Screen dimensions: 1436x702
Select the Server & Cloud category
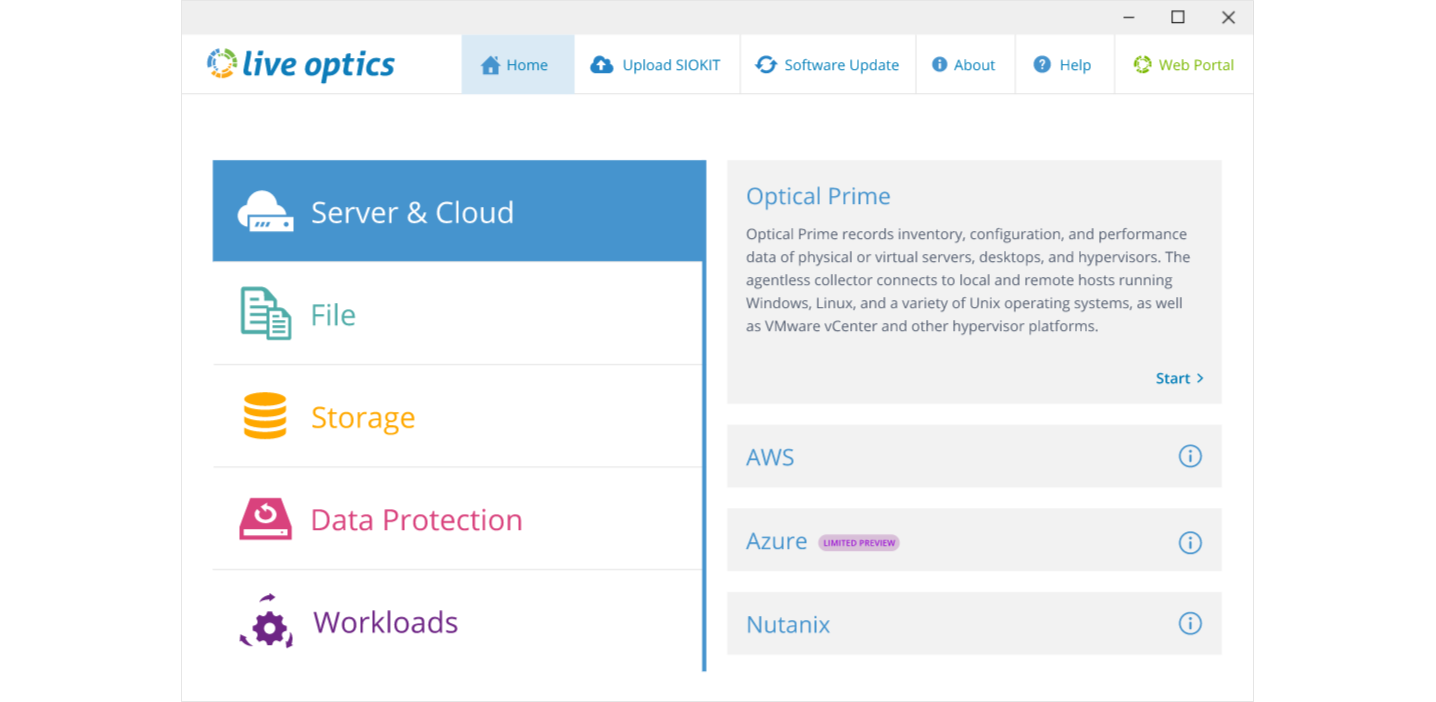pos(459,211)
